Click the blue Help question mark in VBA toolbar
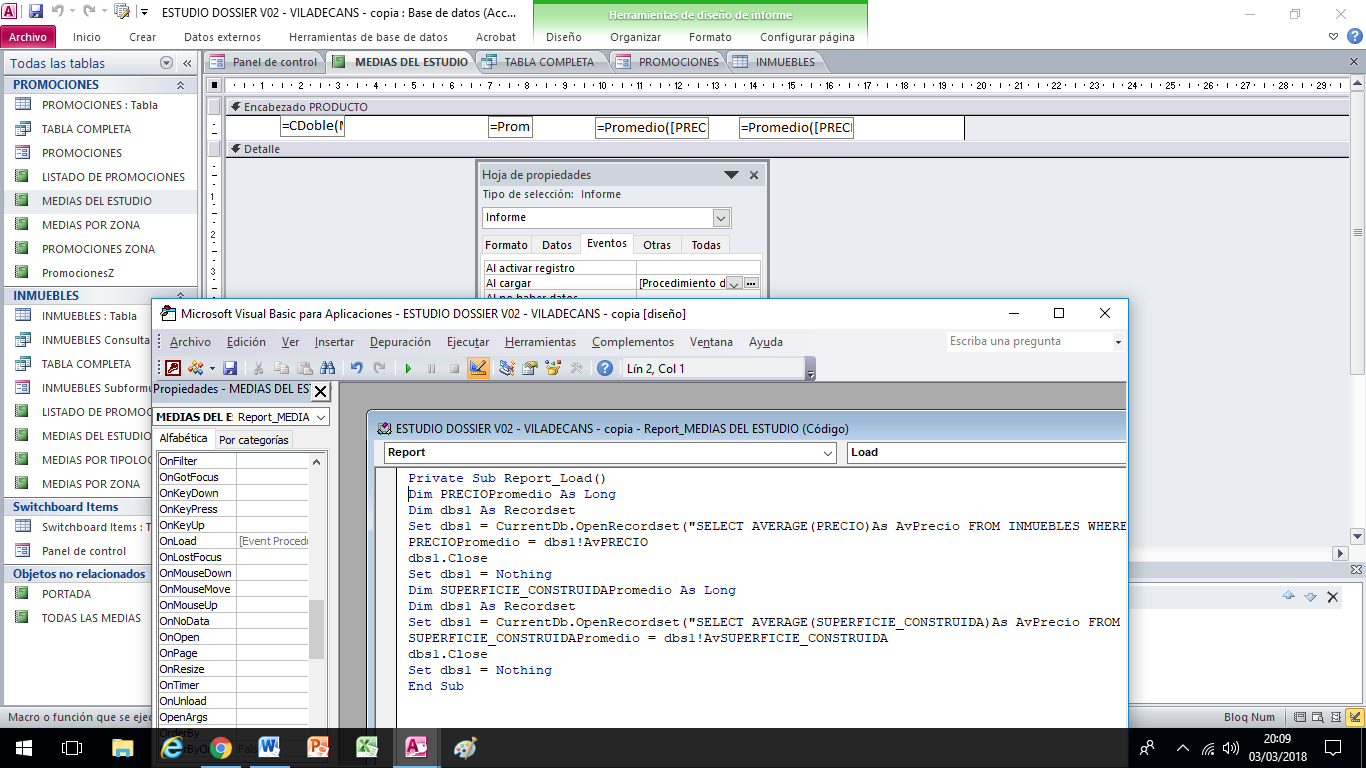 click(605, 368)
